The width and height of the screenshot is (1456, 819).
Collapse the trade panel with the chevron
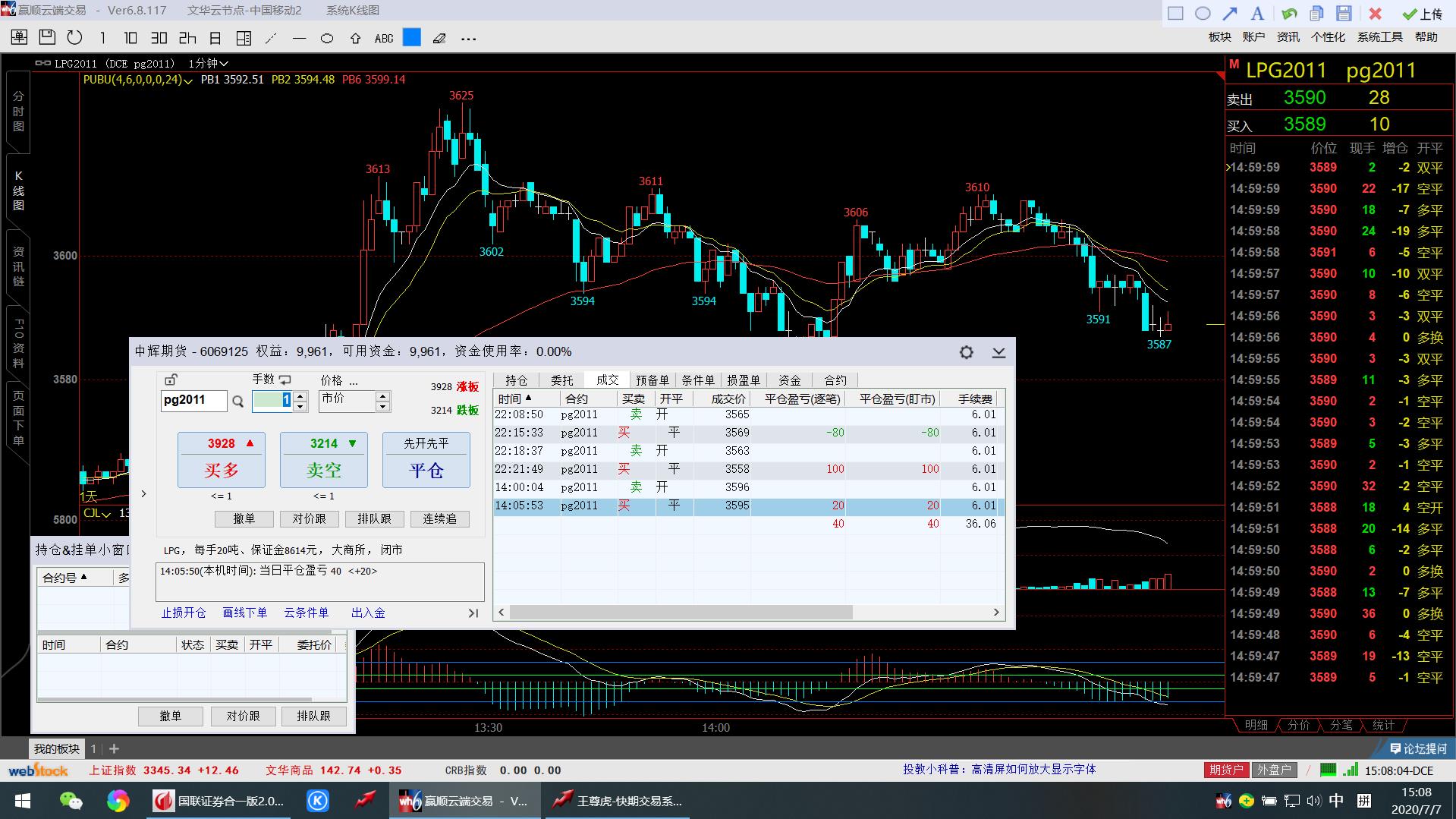(x=998, y=352)
